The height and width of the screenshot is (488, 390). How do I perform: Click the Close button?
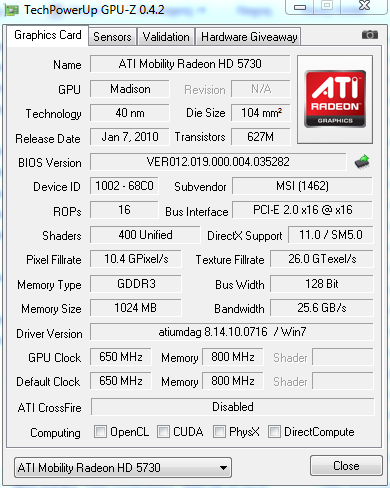click(346, 466)
